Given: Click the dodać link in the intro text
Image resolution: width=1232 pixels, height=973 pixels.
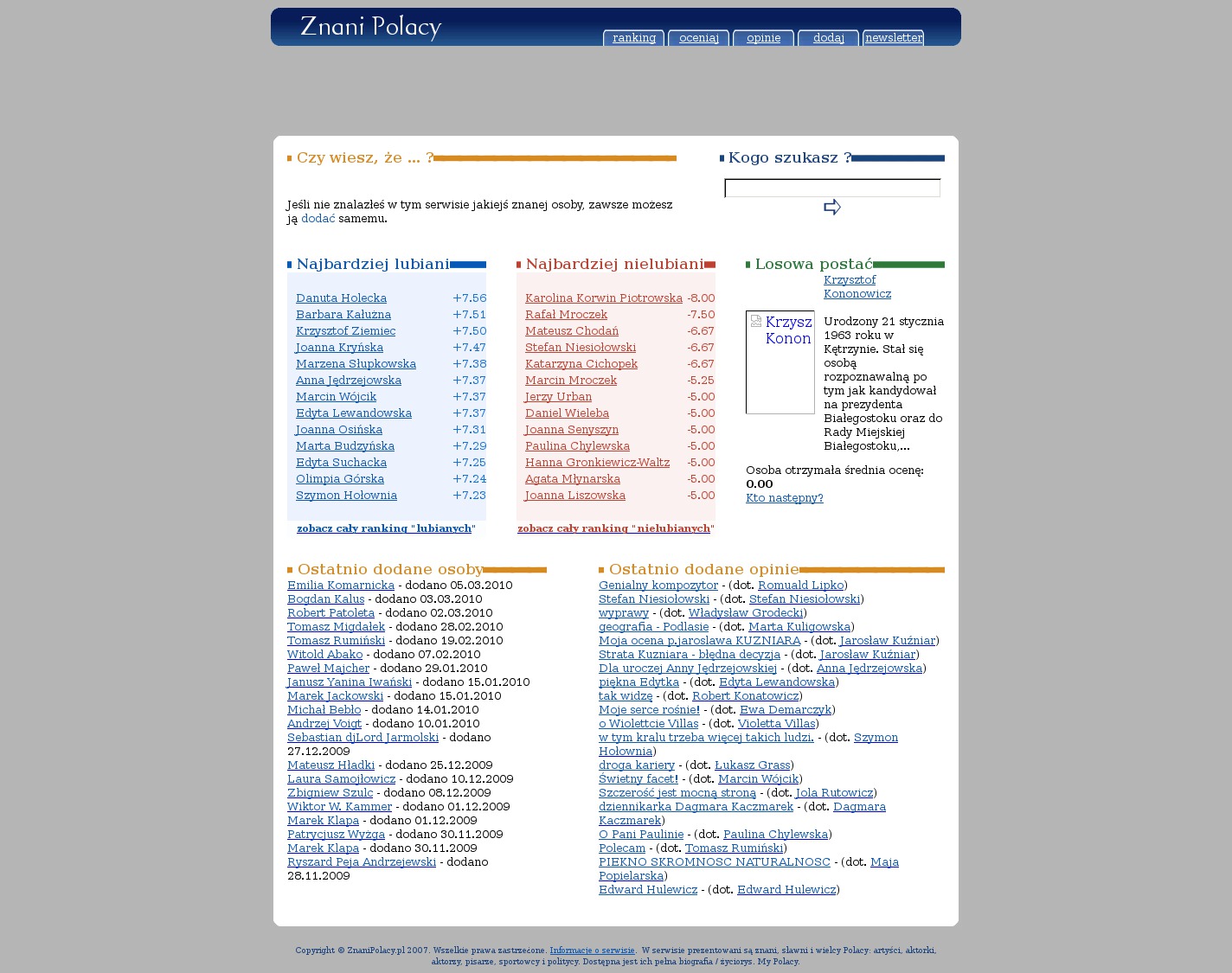Looking at the screenshot, I should pos(318,219).
